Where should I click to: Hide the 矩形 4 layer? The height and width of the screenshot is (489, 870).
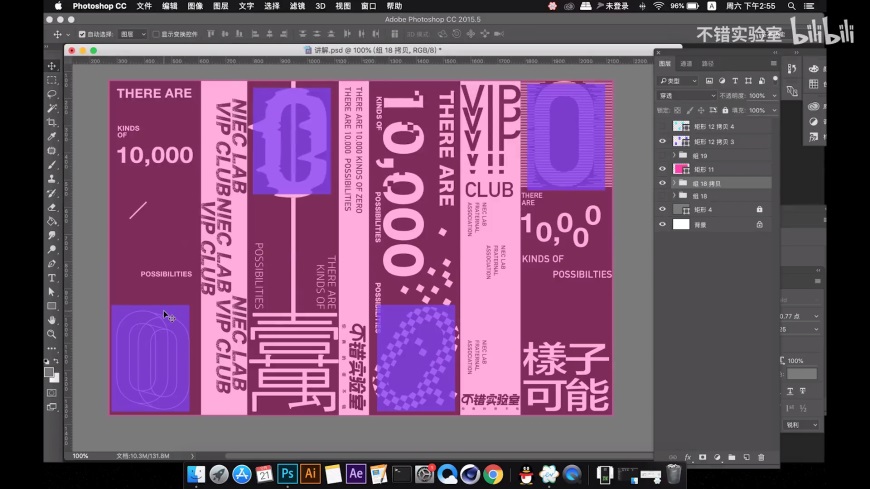pyautogui.click(x=662, y=210)
